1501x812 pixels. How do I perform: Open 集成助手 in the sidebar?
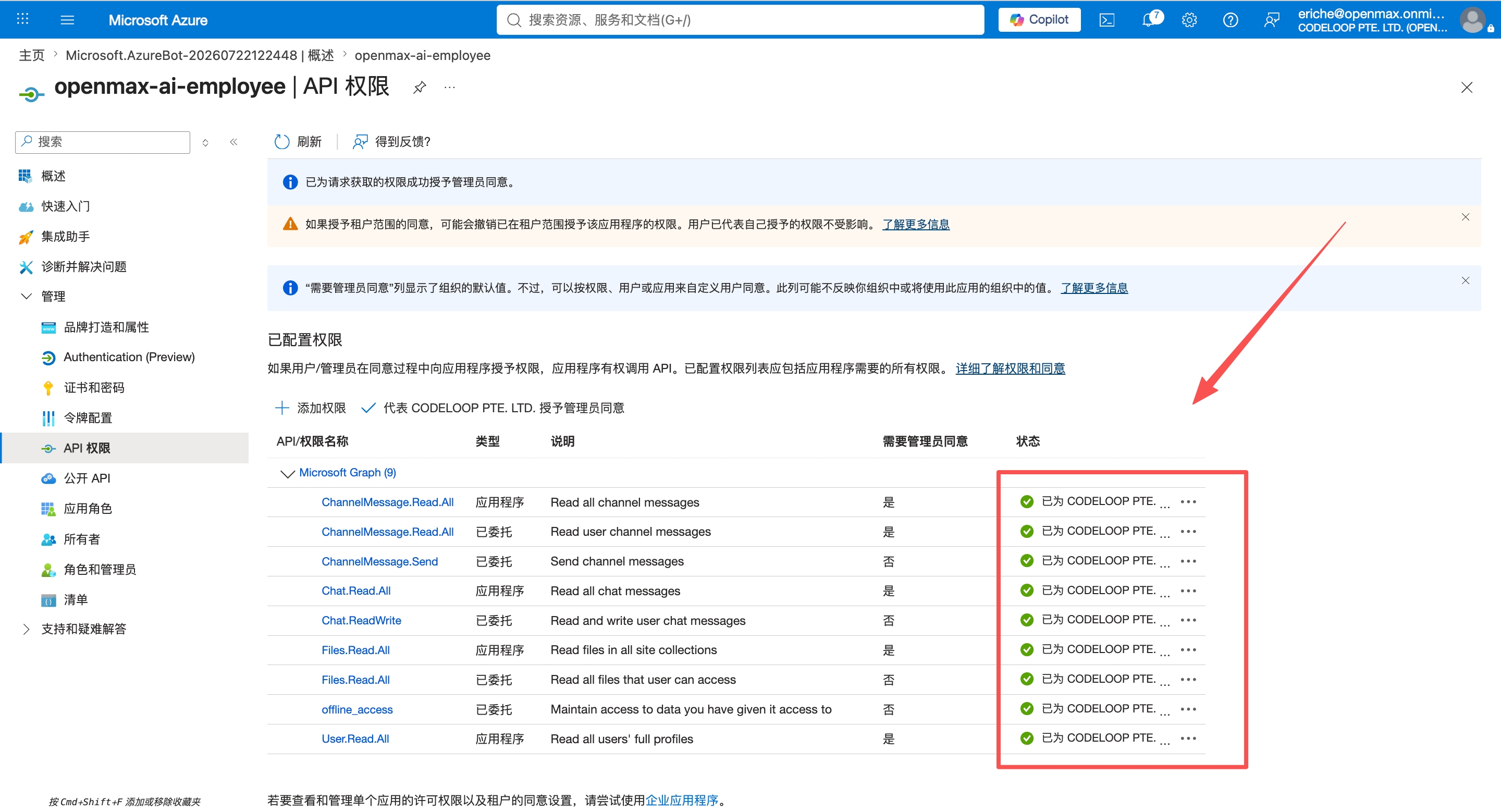coord(65,237)
